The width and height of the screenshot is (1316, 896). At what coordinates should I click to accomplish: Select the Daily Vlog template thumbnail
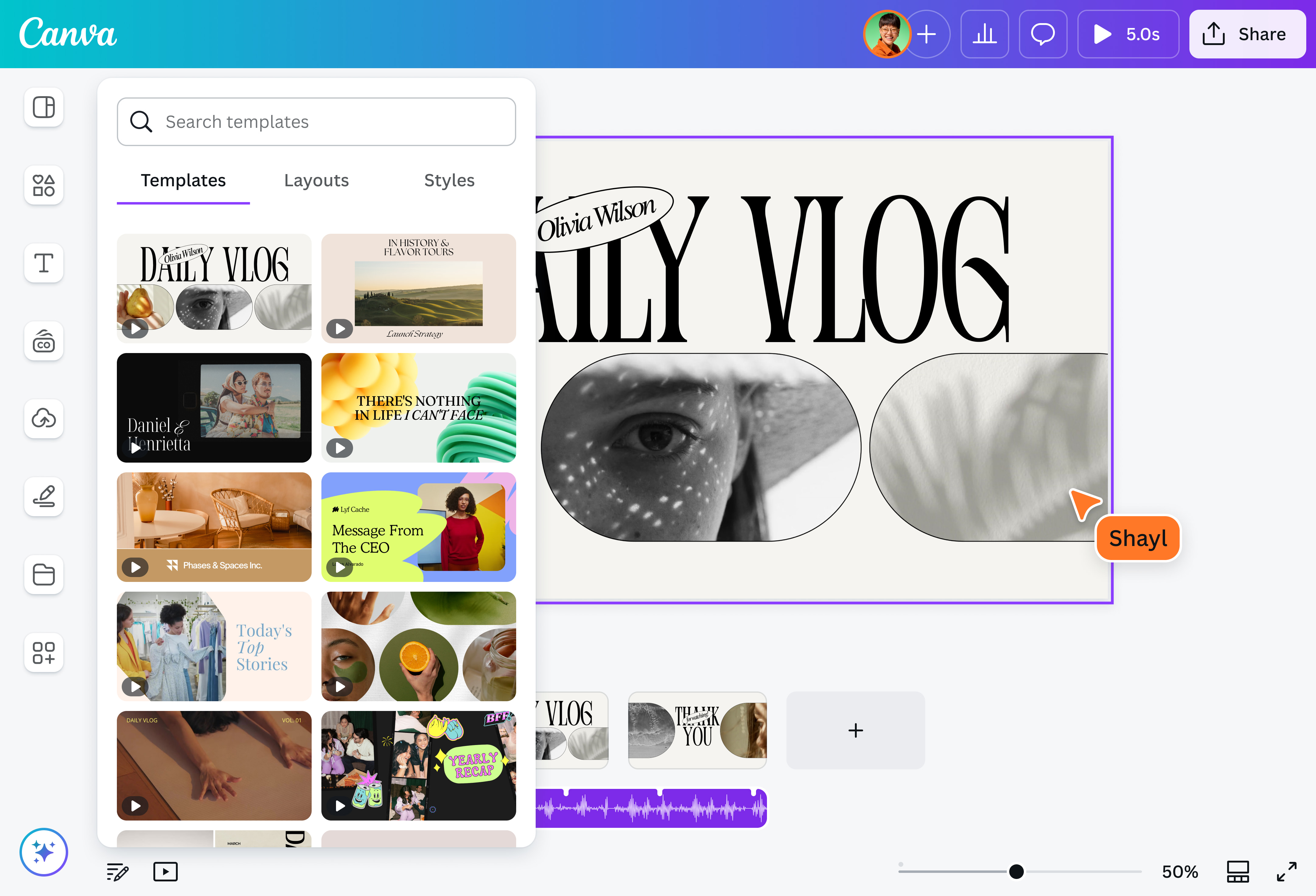pyautogui.click(x=214, y=288)
